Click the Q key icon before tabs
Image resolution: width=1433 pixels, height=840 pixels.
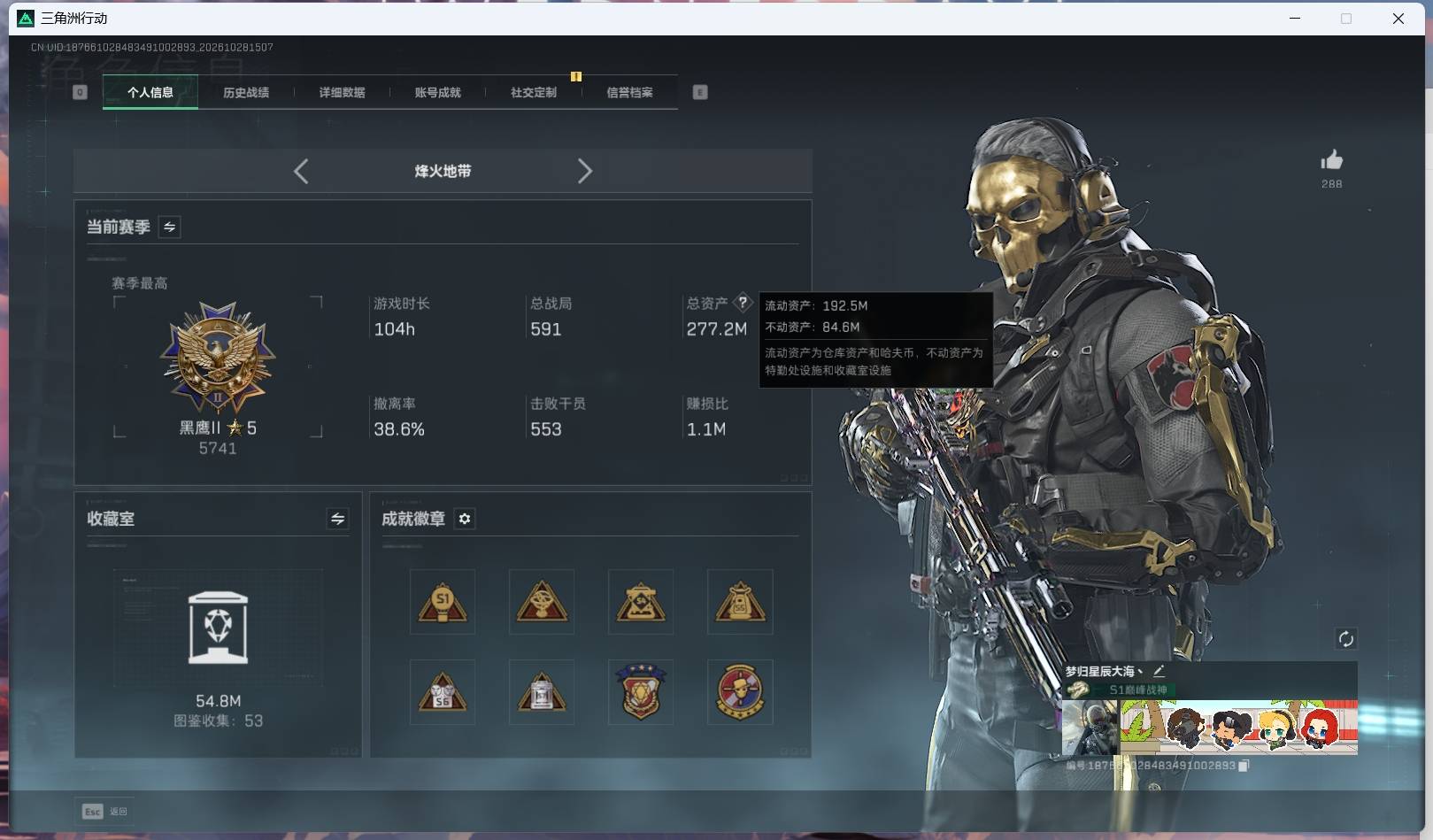coord(80,92)
